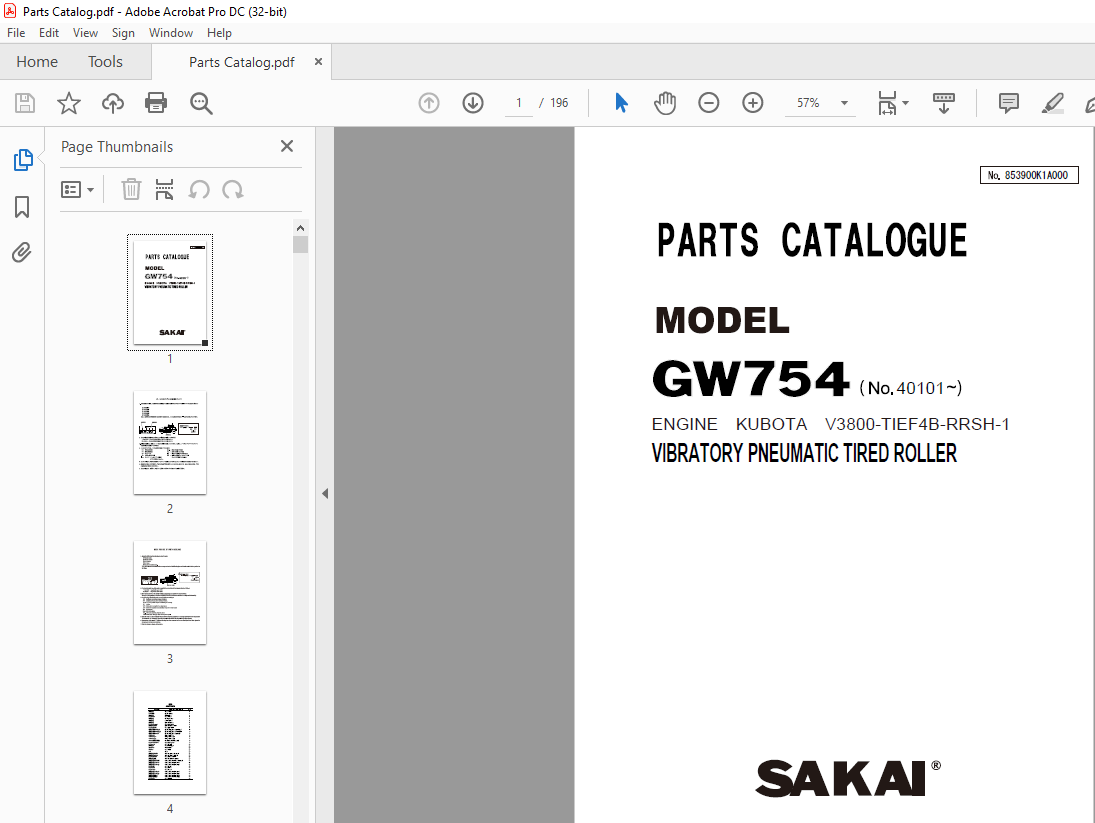Image resolution: width=1095 pixels, height=823 pixels.
Task: Open the Bookmarks pane icon
Action: 22,207
